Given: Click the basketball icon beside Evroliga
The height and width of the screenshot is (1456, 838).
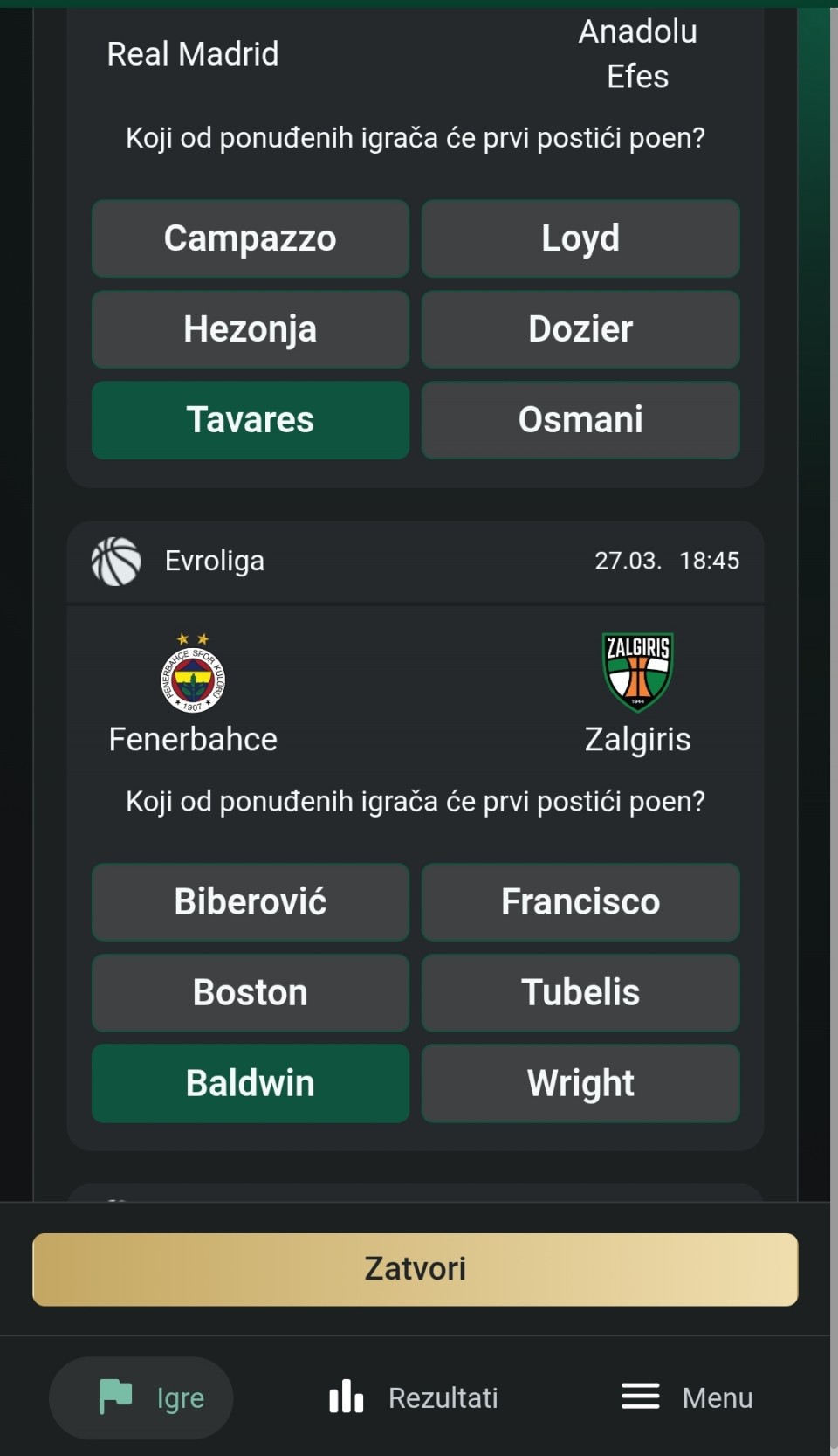Looking at the screenshot, I should tap(116, 561).
